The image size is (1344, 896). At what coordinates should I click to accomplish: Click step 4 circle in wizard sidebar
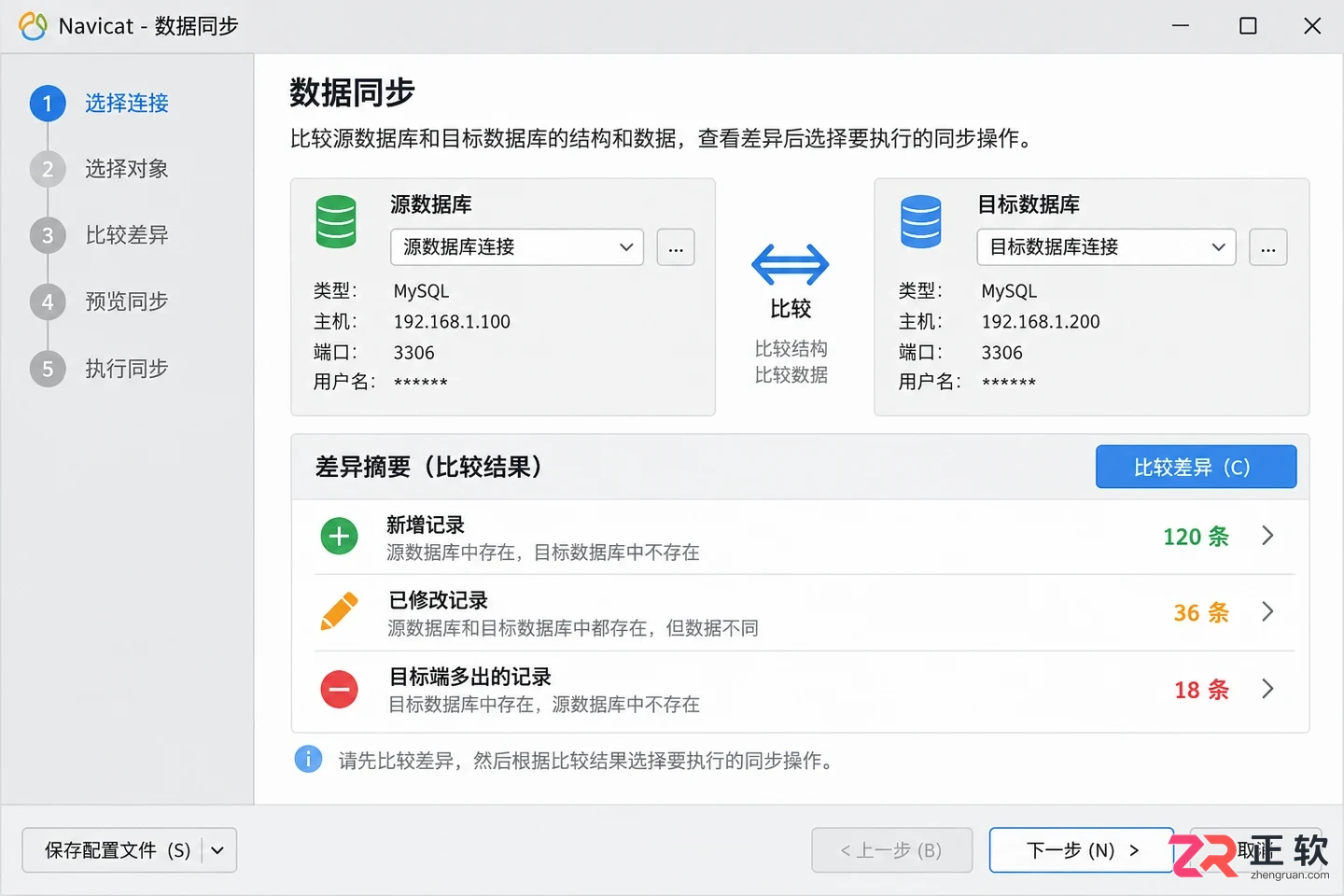click(x=48, y=302)
